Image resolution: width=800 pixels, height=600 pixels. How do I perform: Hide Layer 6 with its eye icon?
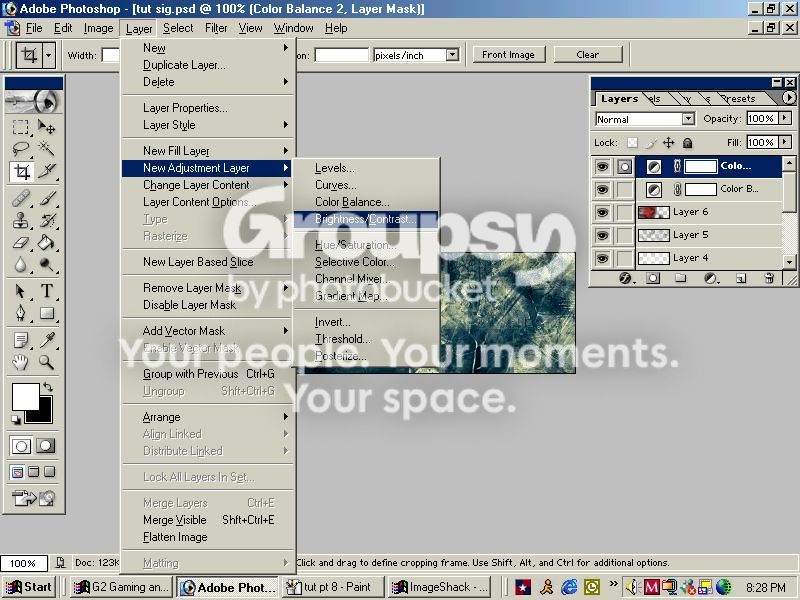click(x=603, y=212)
